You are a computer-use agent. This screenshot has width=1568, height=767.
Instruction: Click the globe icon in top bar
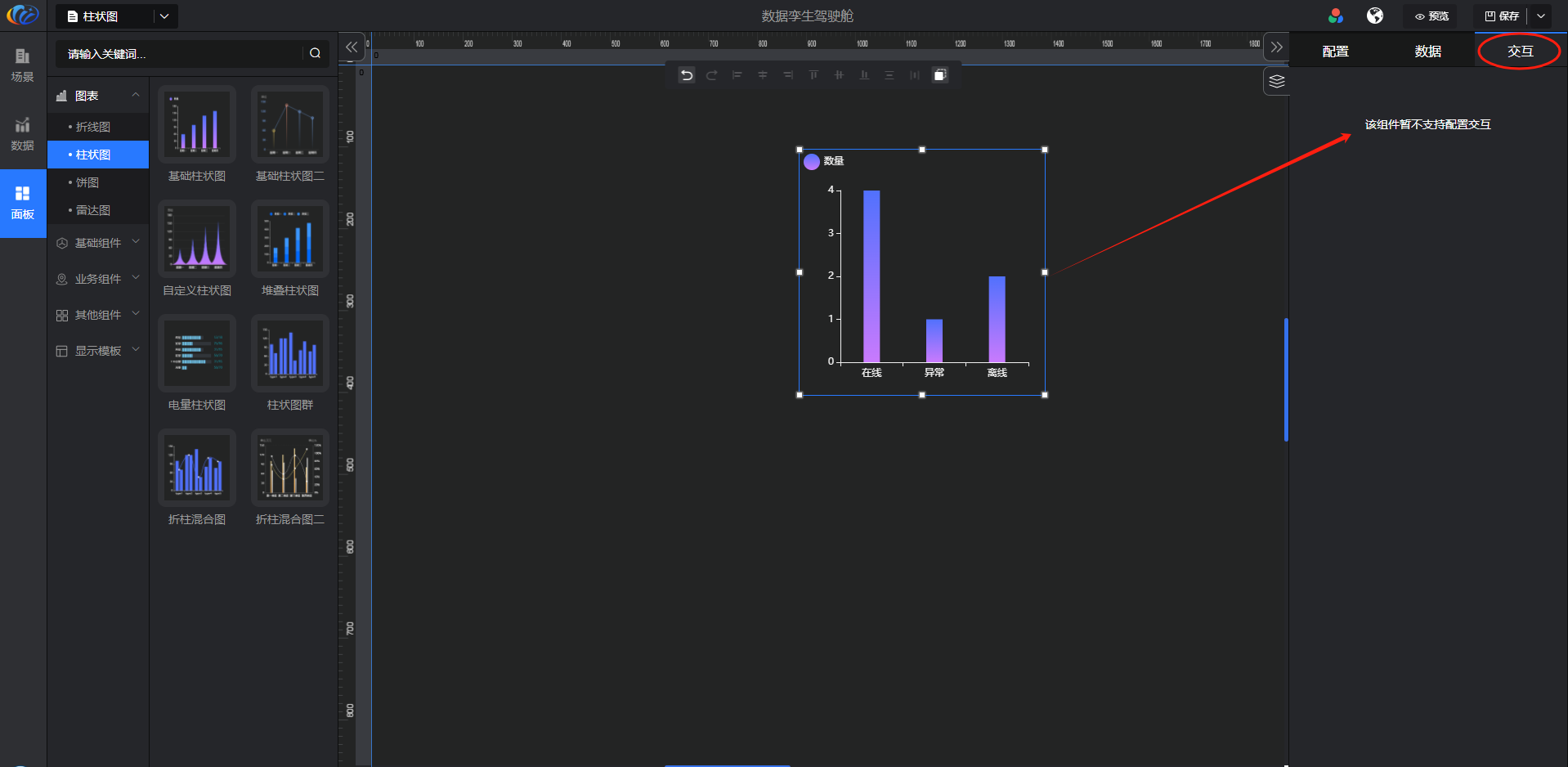coord(1375,16)
